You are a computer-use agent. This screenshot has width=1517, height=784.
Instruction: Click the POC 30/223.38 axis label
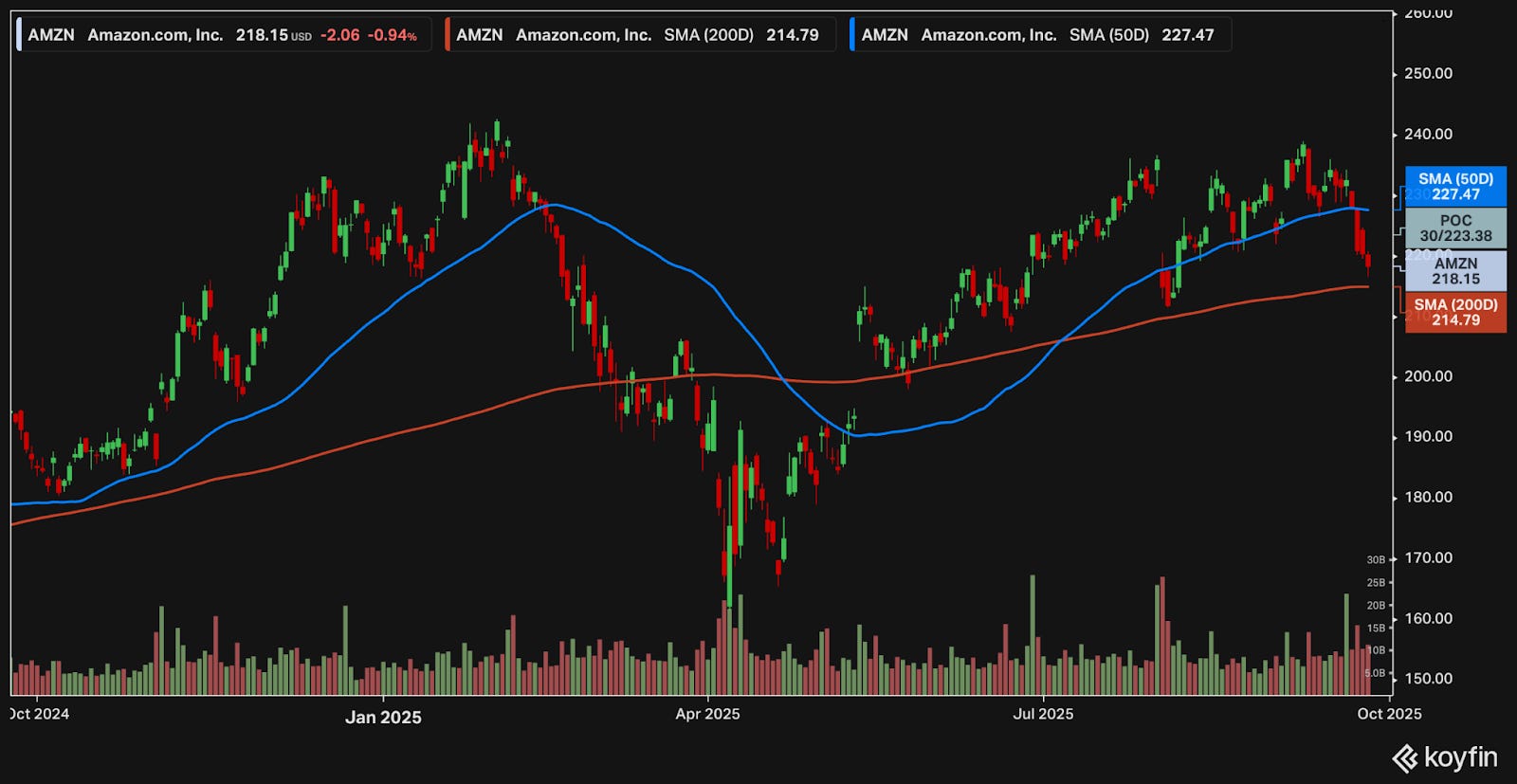click(1455, 228)
